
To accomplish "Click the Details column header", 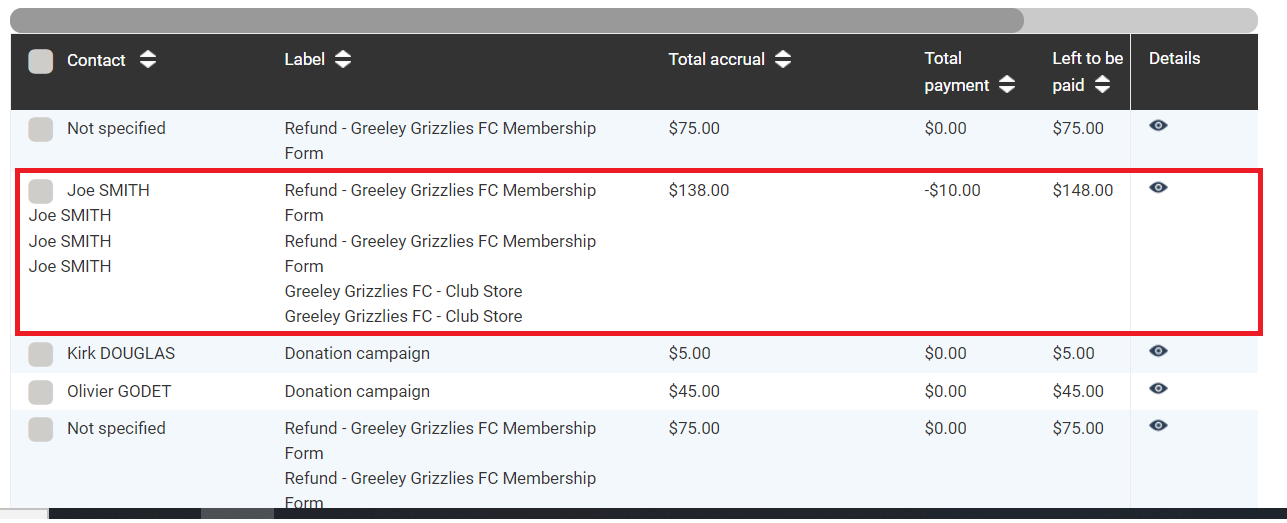I will pyautogui.click(x=1174, y=59).
